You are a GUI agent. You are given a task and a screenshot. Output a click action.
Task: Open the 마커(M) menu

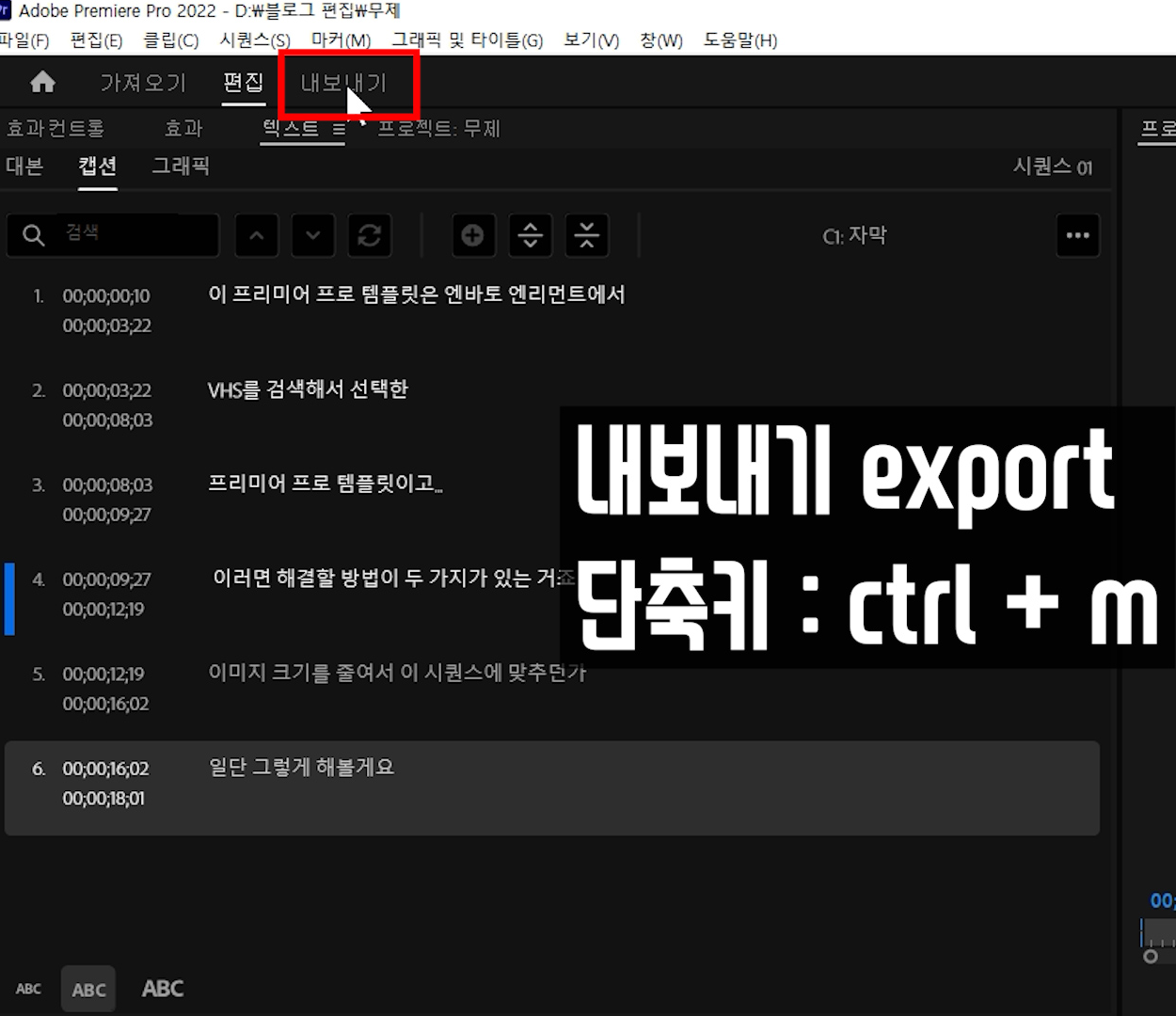341,40
